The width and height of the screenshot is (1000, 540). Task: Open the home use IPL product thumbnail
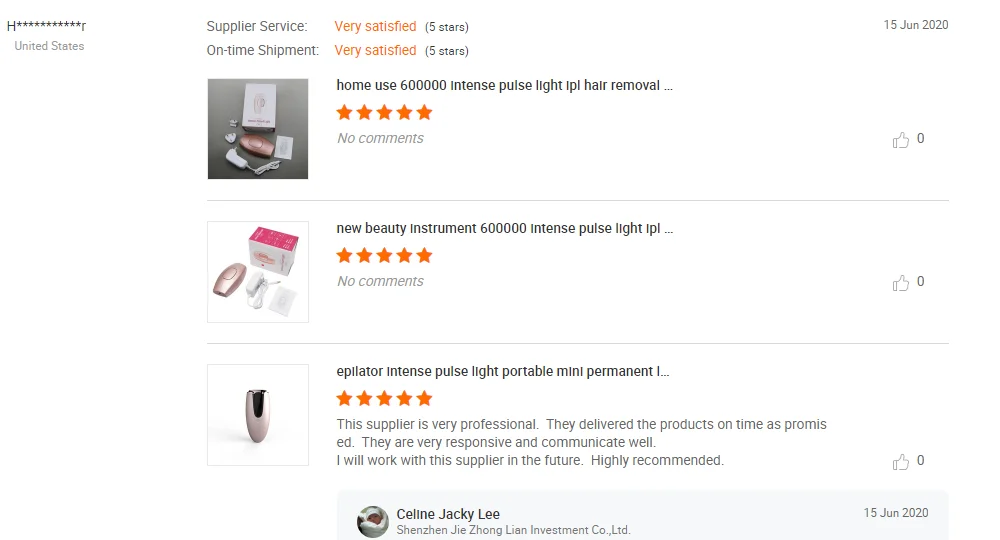tap(258, 129)
